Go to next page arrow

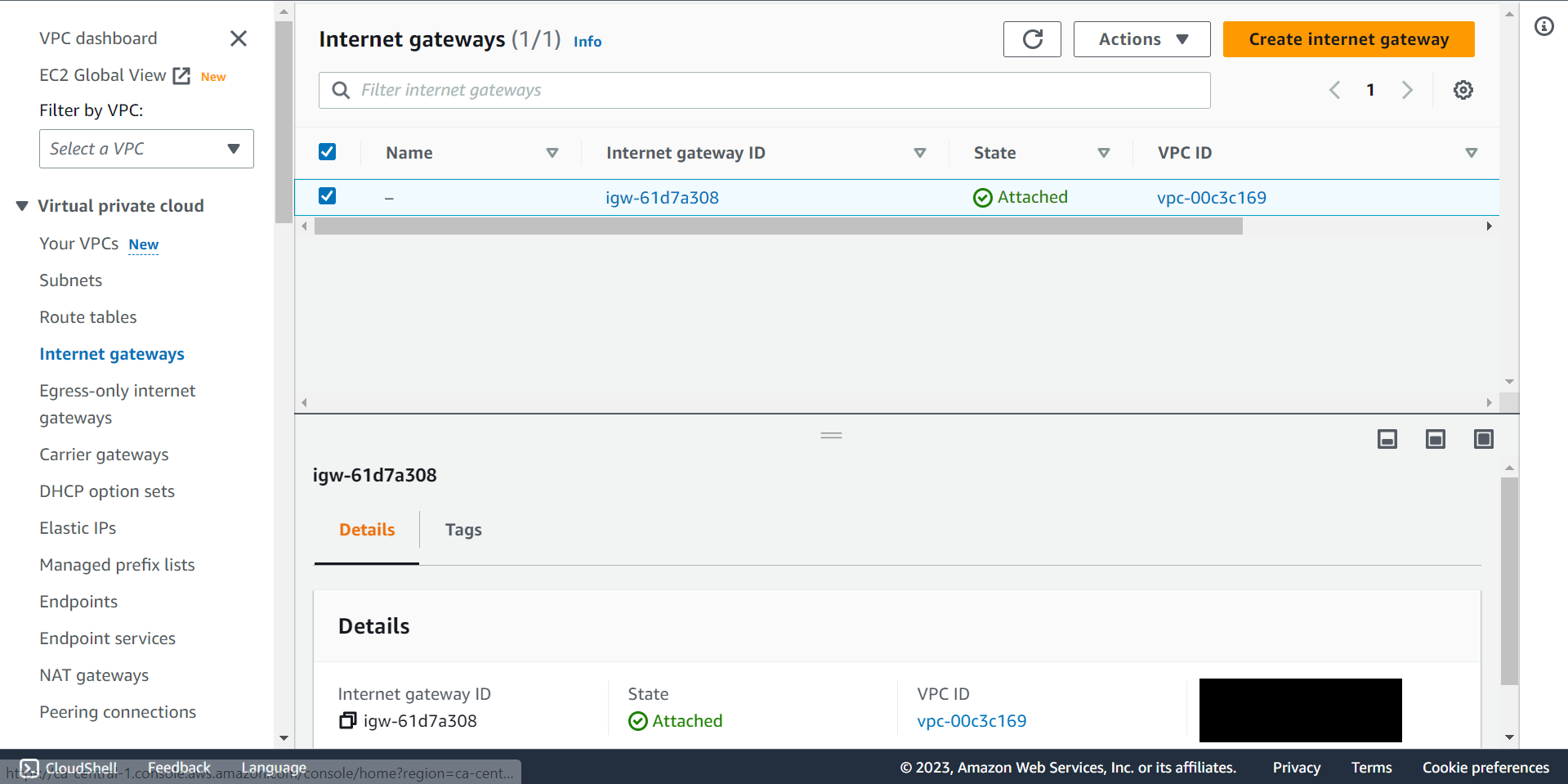1407,90
